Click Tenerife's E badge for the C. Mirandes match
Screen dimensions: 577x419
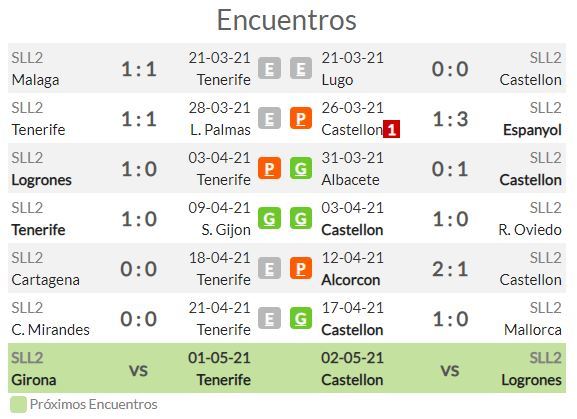click(x=269, y=319)
